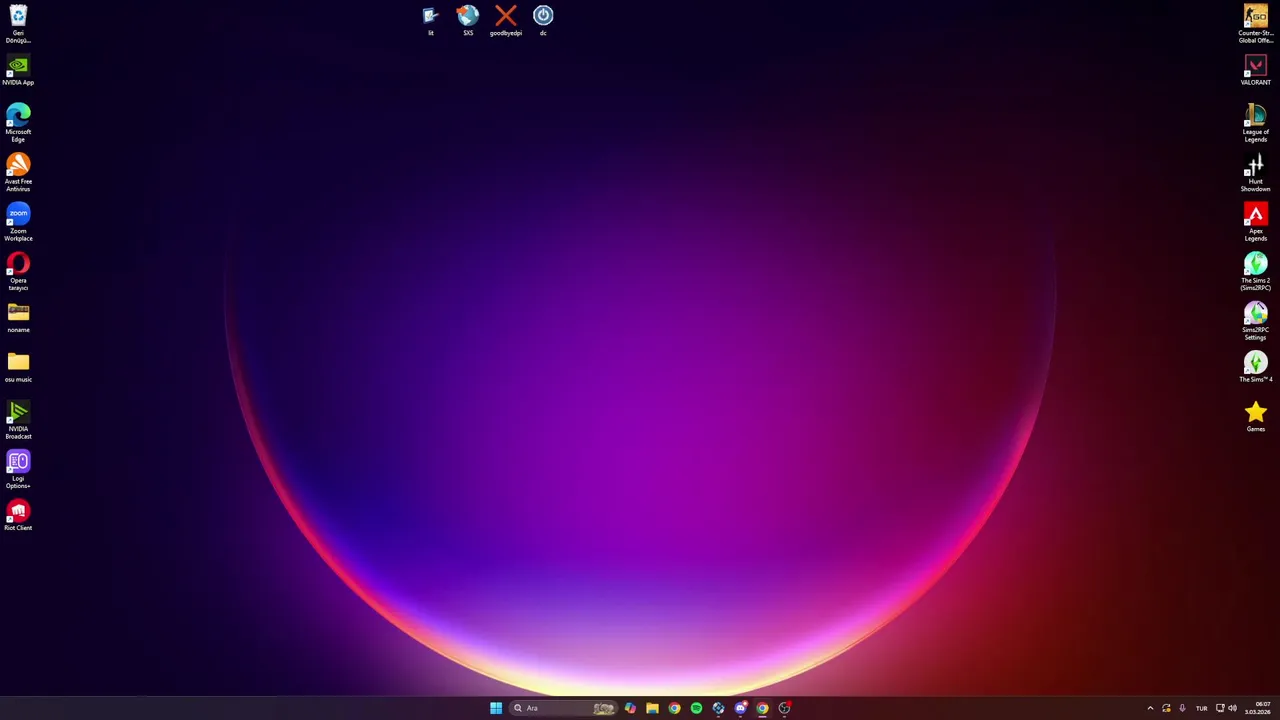Select the Avast Free Antivirus icon
Image resolution: width=1280 pixels, height=720 pixels.
(18, 172)
